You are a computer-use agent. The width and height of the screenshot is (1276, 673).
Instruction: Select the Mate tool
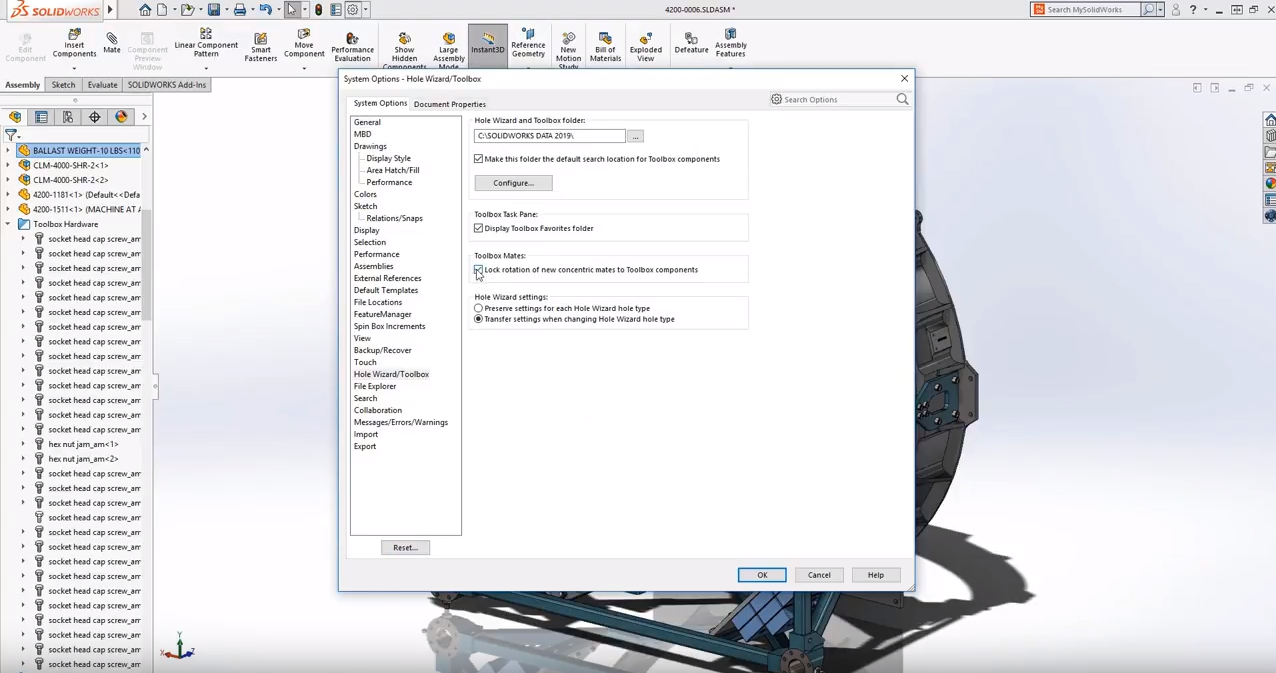pos(112,43)
